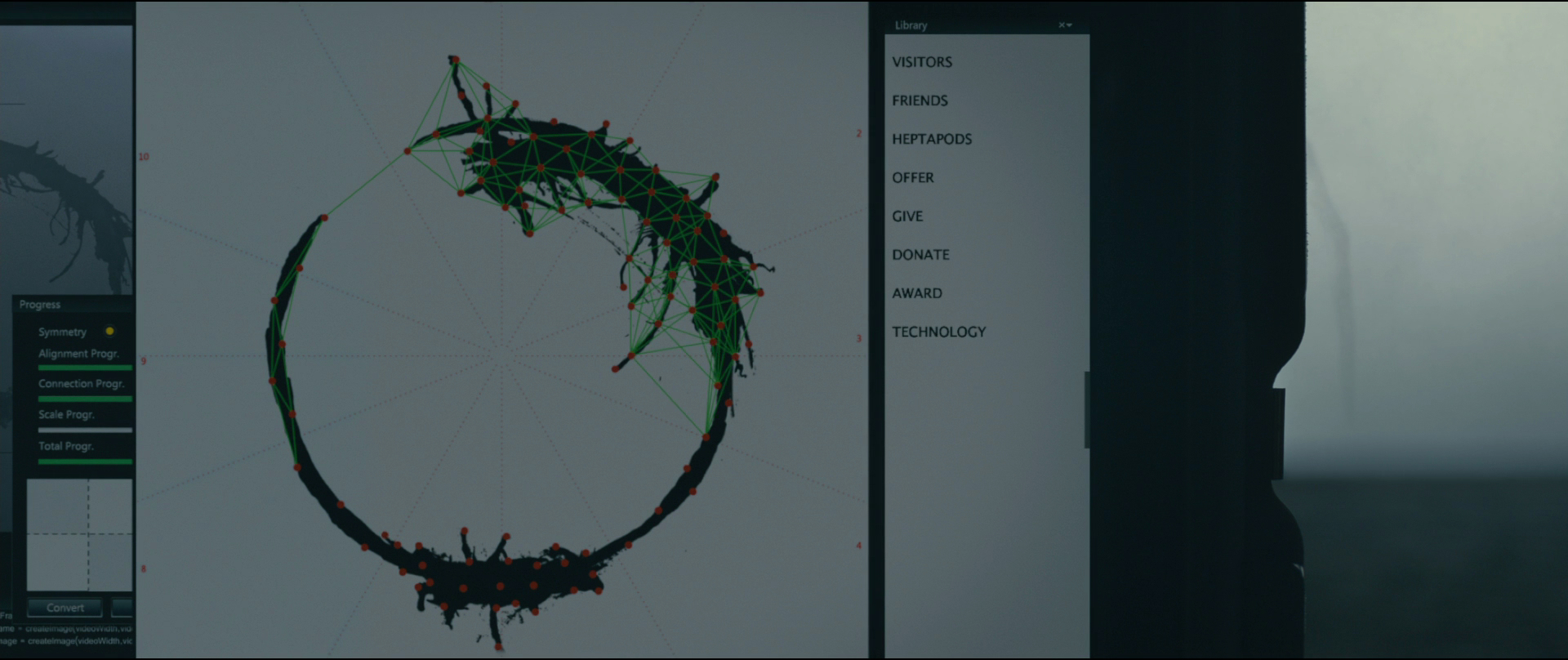The image size is (1568, 660).
Task: Click the Alignment Progr. green bar
Action: pyautogui.click(x=85, y=368)
